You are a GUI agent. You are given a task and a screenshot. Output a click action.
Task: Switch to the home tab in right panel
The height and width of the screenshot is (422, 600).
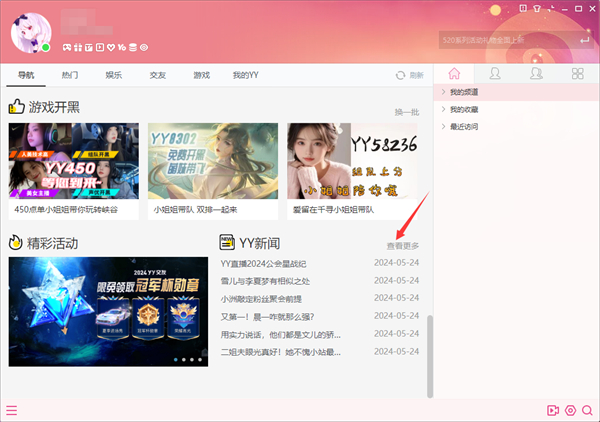[x=454, y=73]
